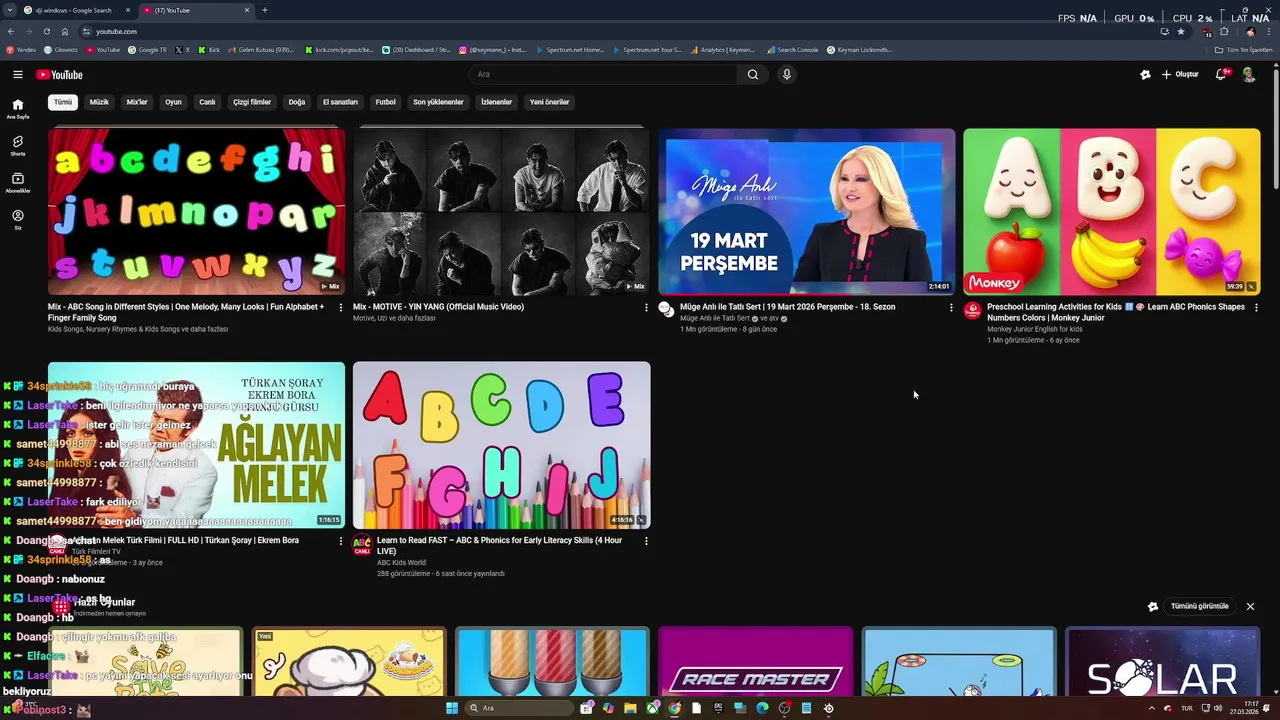
Task: Open the Müge Anlı channel avatar
Action: (x=667, y=310)
